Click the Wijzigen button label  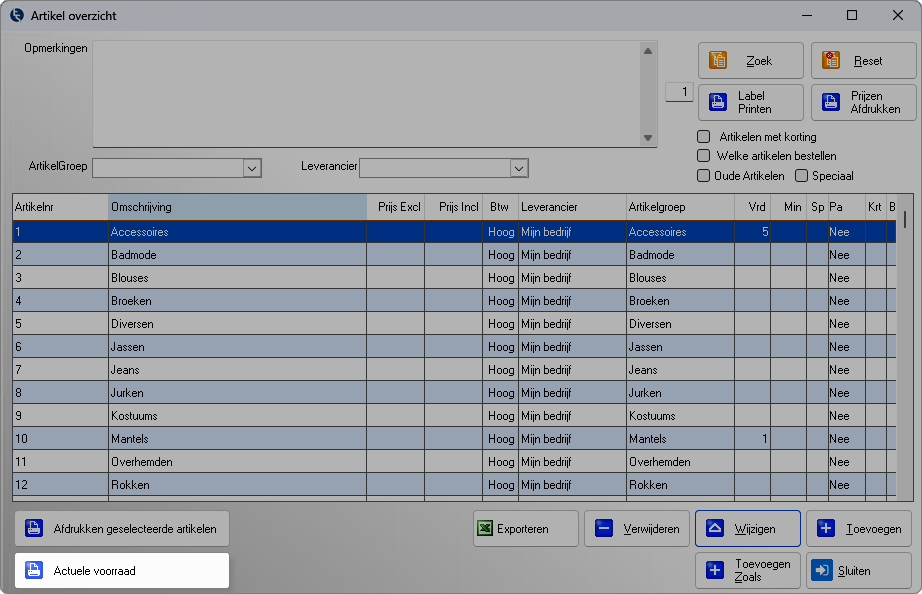click(755, 529)
